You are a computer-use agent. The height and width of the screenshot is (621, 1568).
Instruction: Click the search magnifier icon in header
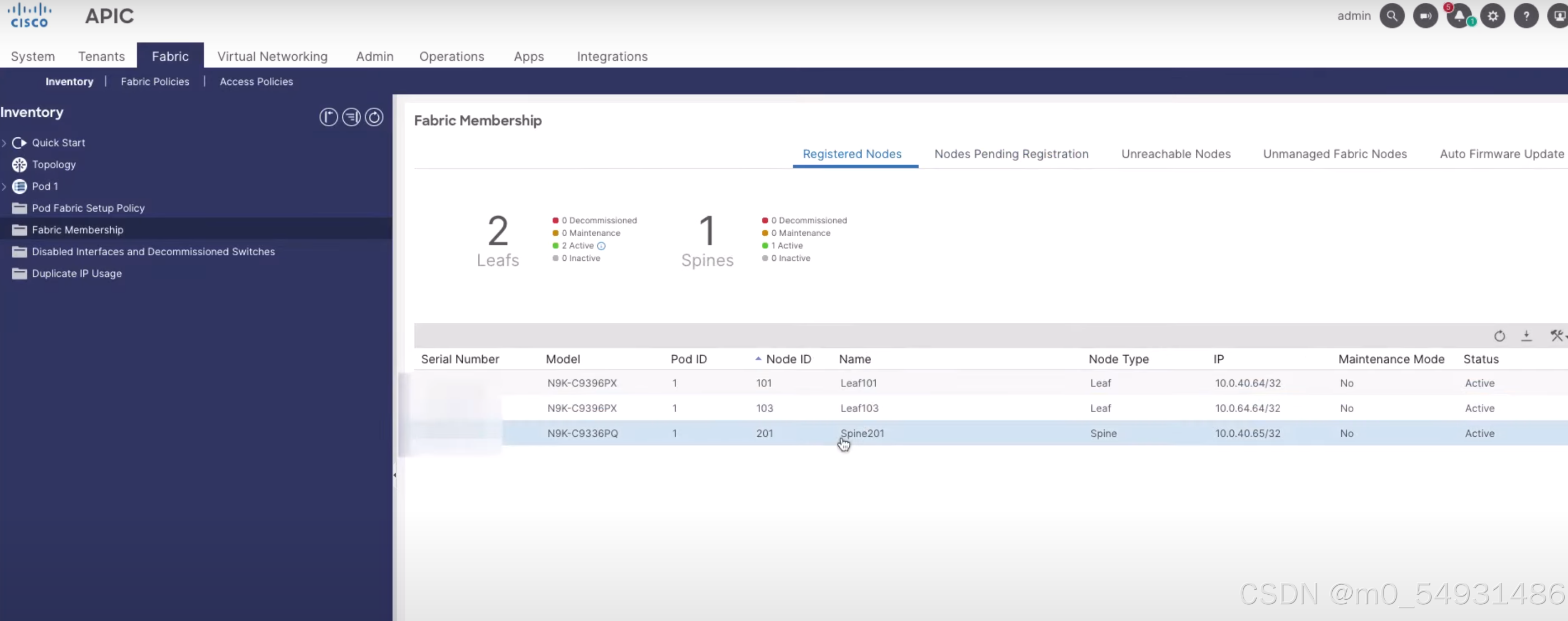pyautogui.click(x=1391, y=16)
